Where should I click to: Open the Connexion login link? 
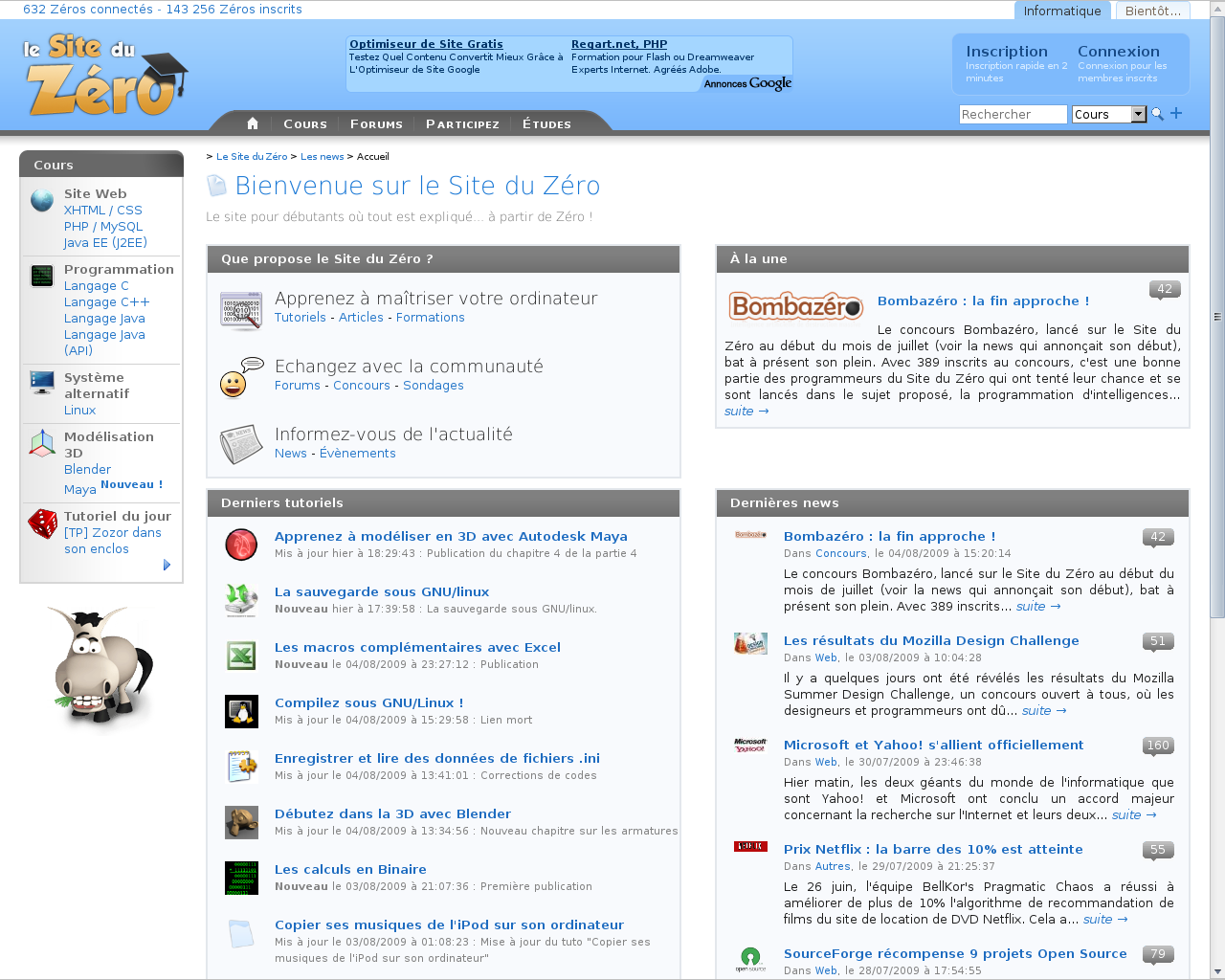1118,52
